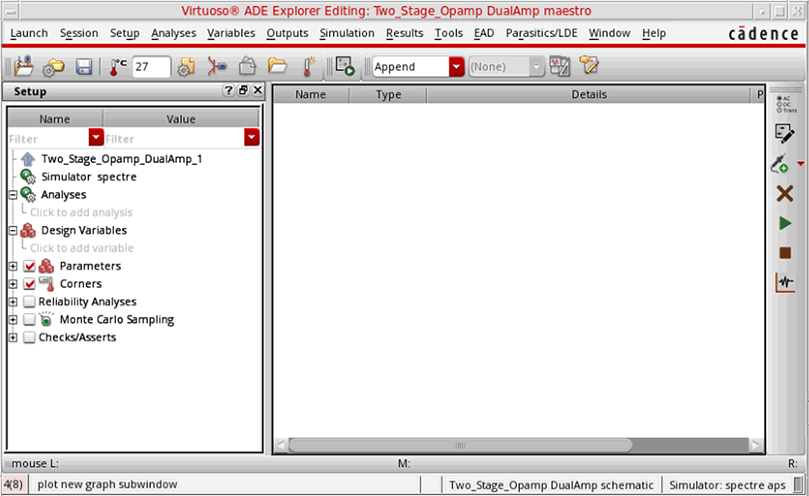
Task: Click the temperature input field showing 27
Action: [151, 67]
